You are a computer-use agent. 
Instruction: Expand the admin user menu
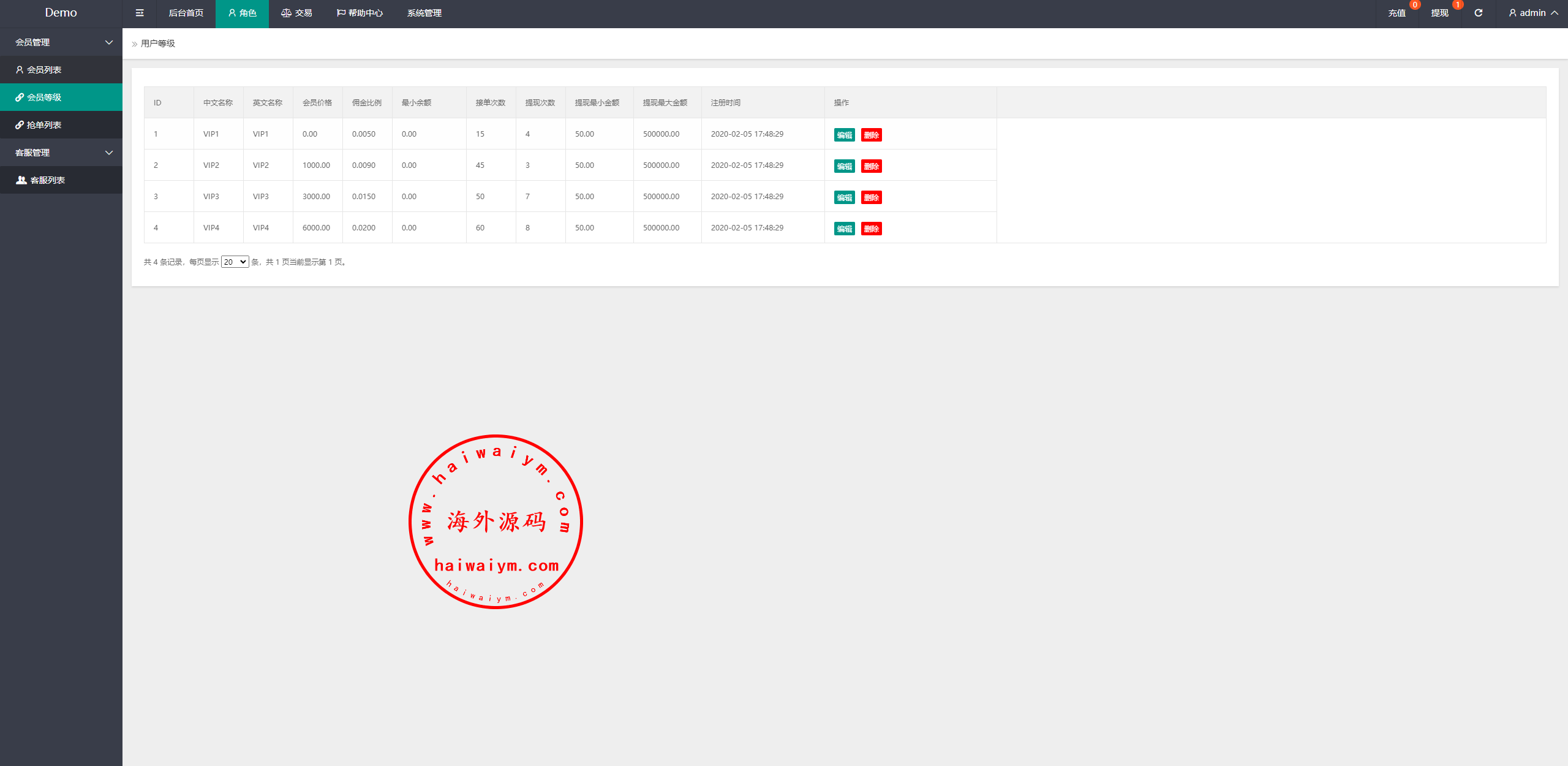pos(1533,13)
